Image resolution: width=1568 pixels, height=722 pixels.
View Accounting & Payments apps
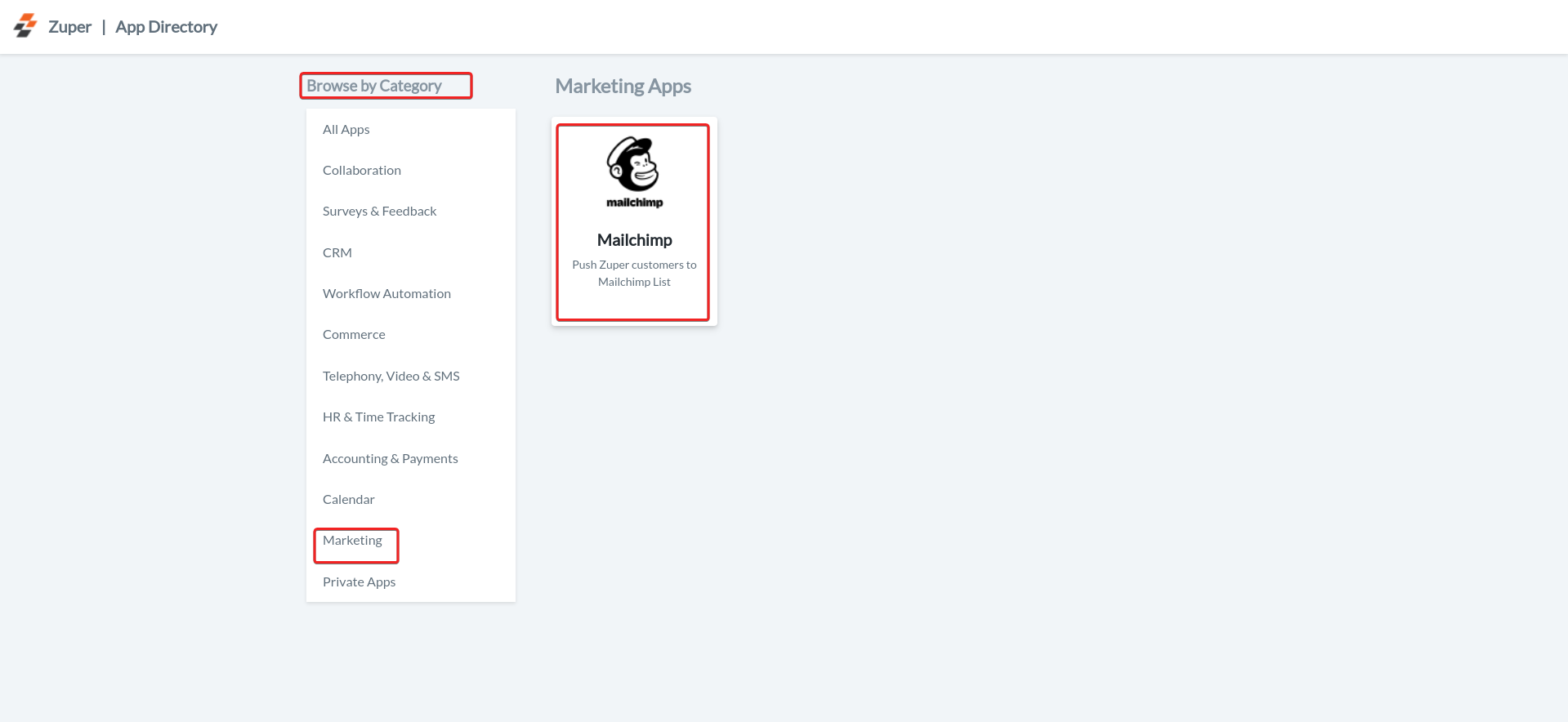tap(390, 459)
